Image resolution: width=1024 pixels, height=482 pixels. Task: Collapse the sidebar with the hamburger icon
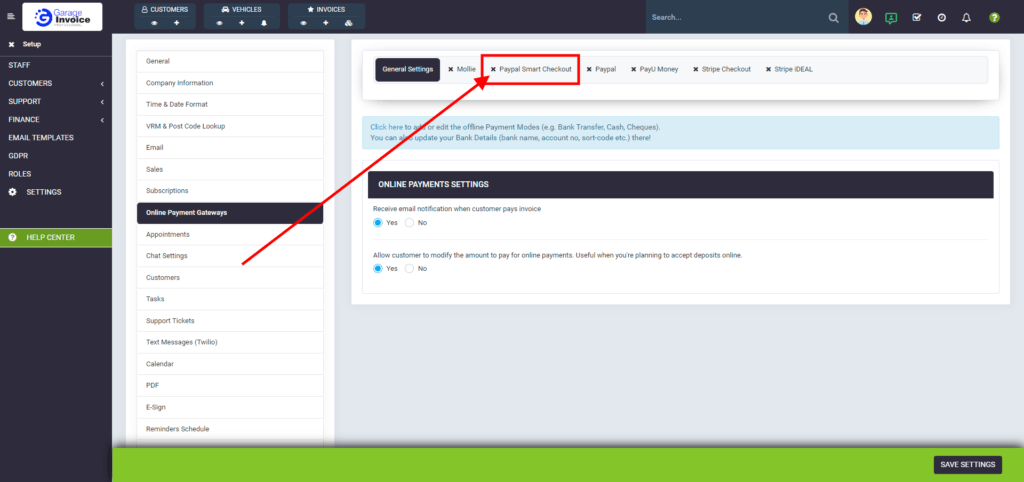pos(10,17)
